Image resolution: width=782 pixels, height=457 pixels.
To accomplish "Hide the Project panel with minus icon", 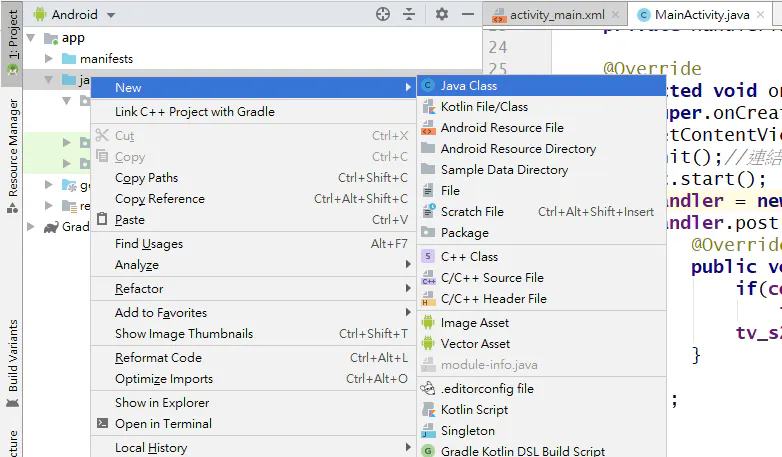I will pyautogui.click(x=468, y=14).
